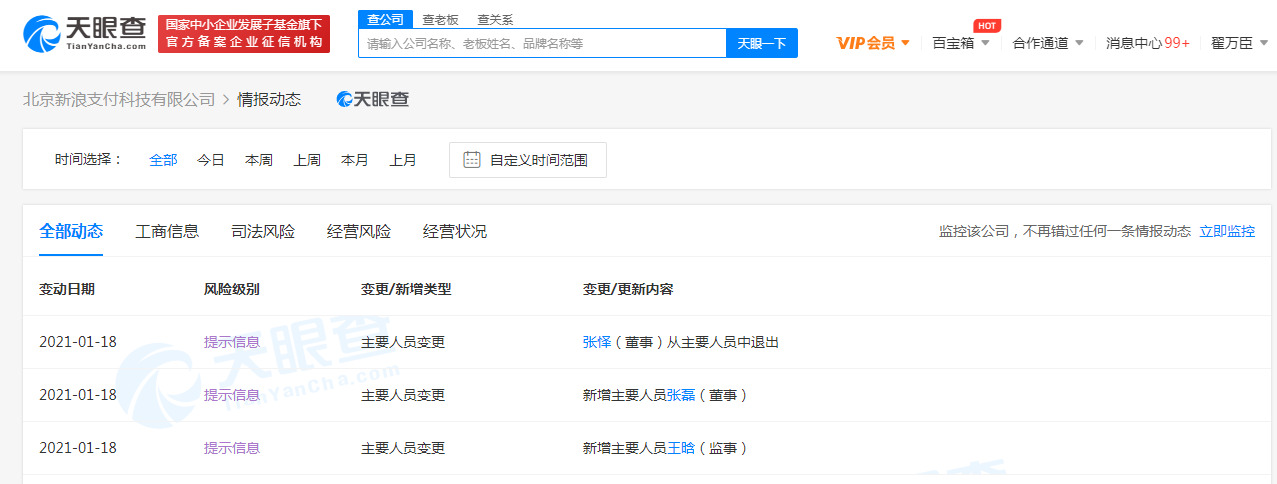Click 主要人员变更 in the 张磊 row
The height and width of the screenshot is (484, 1277).
[x=403, y=395]
